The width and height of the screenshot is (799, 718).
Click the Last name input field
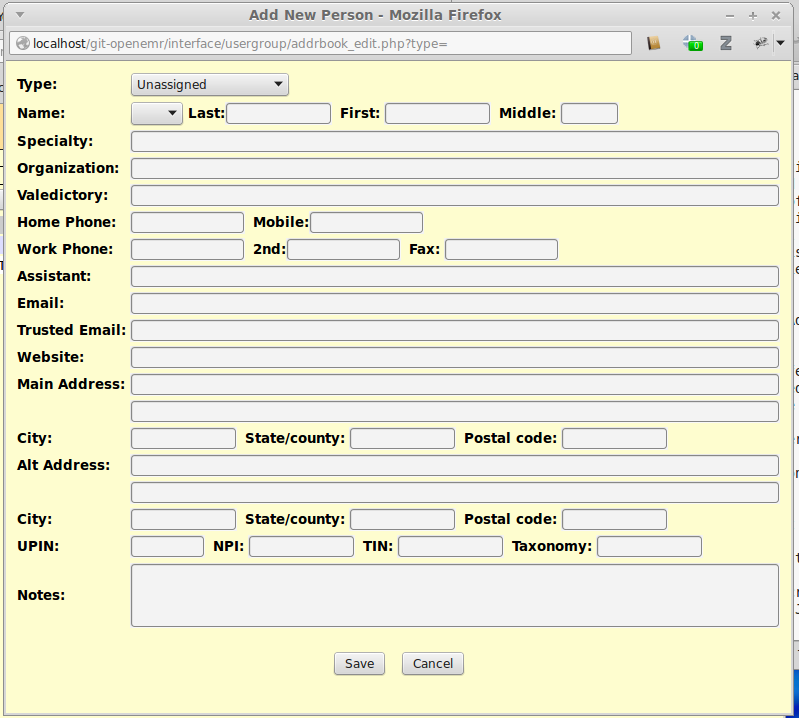[278, 113]
